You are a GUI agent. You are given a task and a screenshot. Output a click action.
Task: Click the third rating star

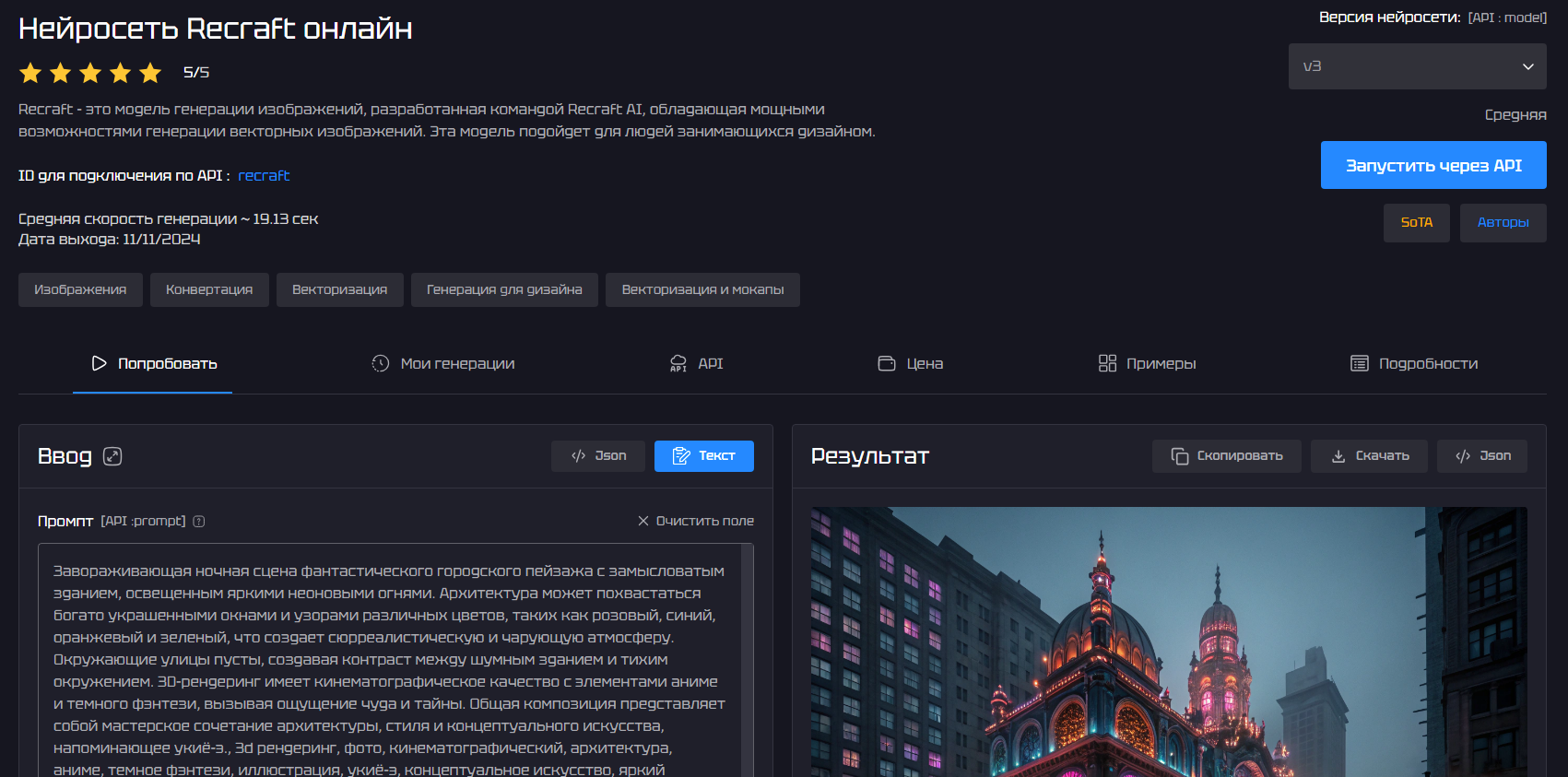point(90,73)
